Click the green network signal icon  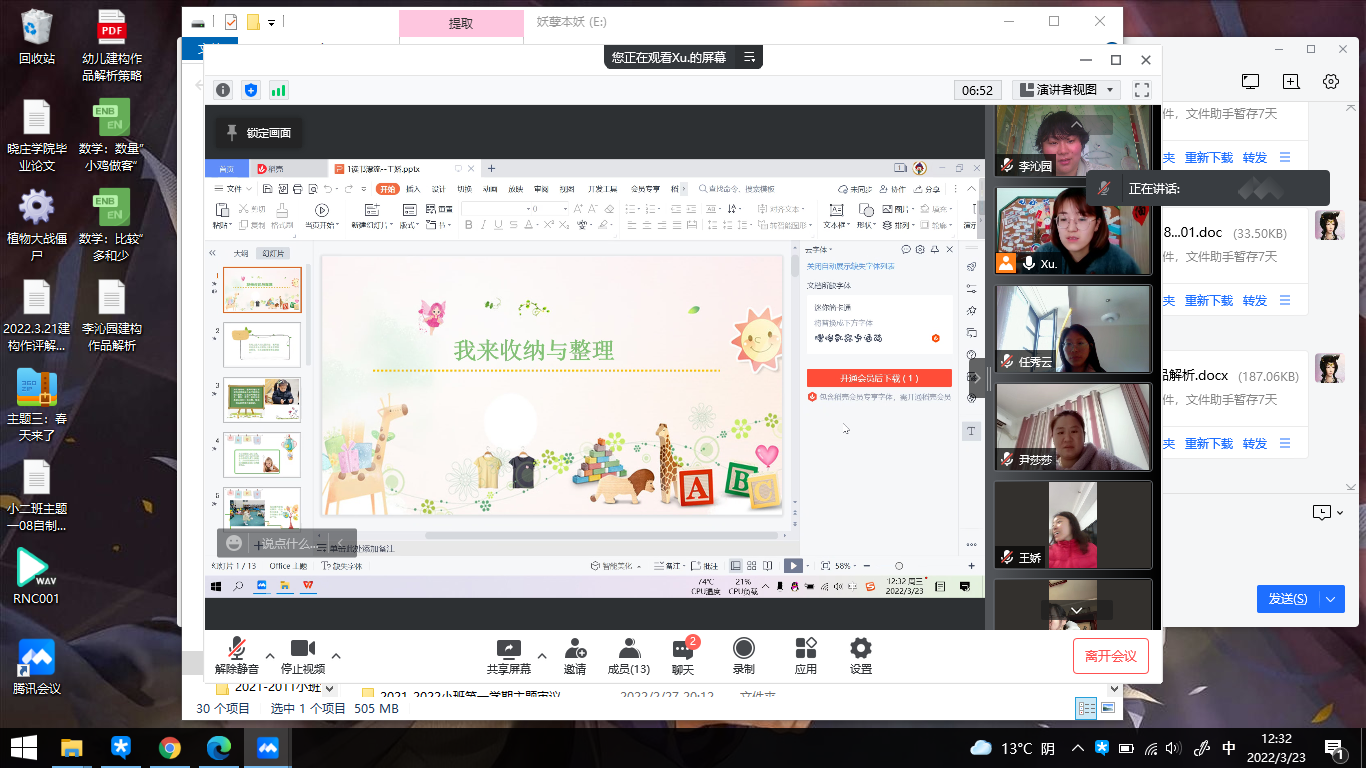(278, 90)
